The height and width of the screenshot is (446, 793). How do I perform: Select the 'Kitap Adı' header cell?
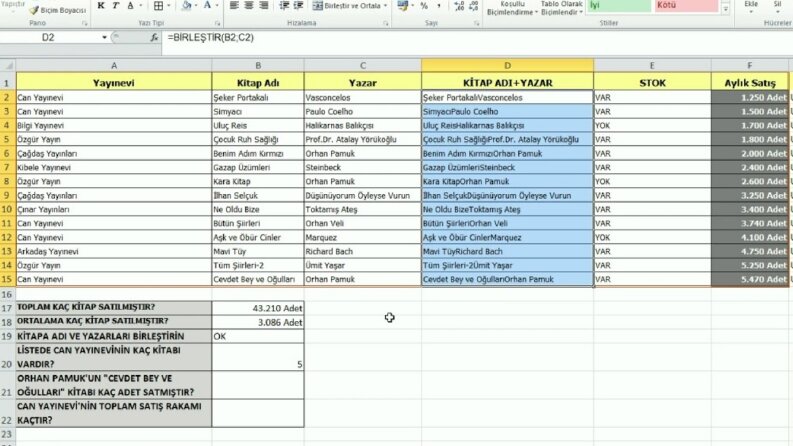coord(258,82)
